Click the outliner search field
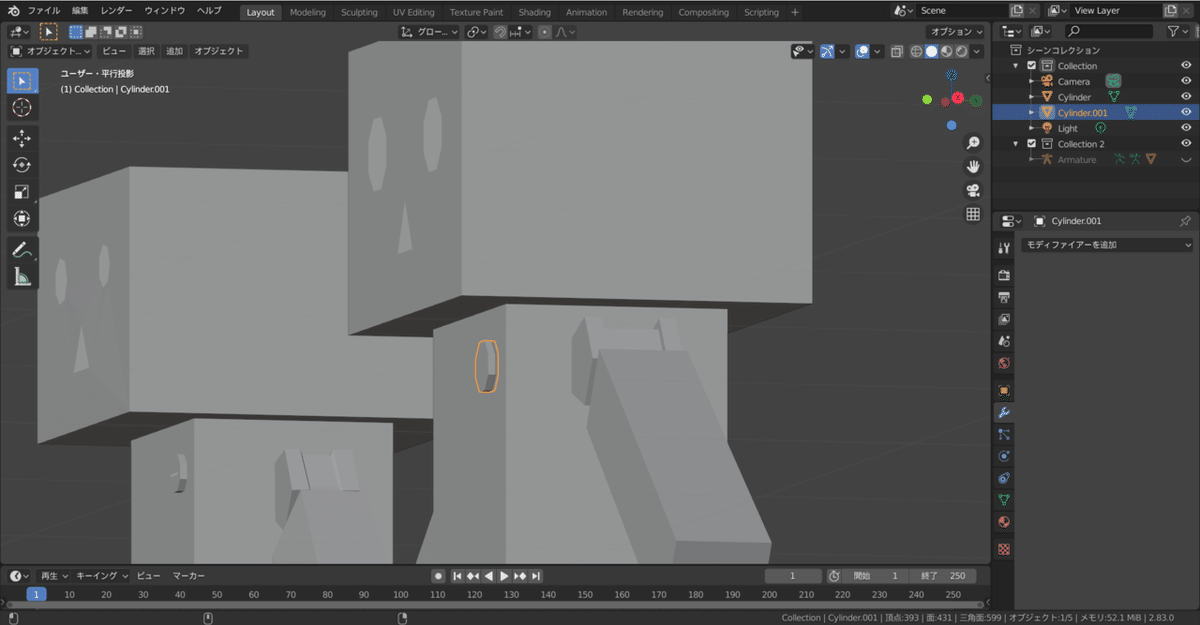 pyautogui.click(x=1111, y=32)
